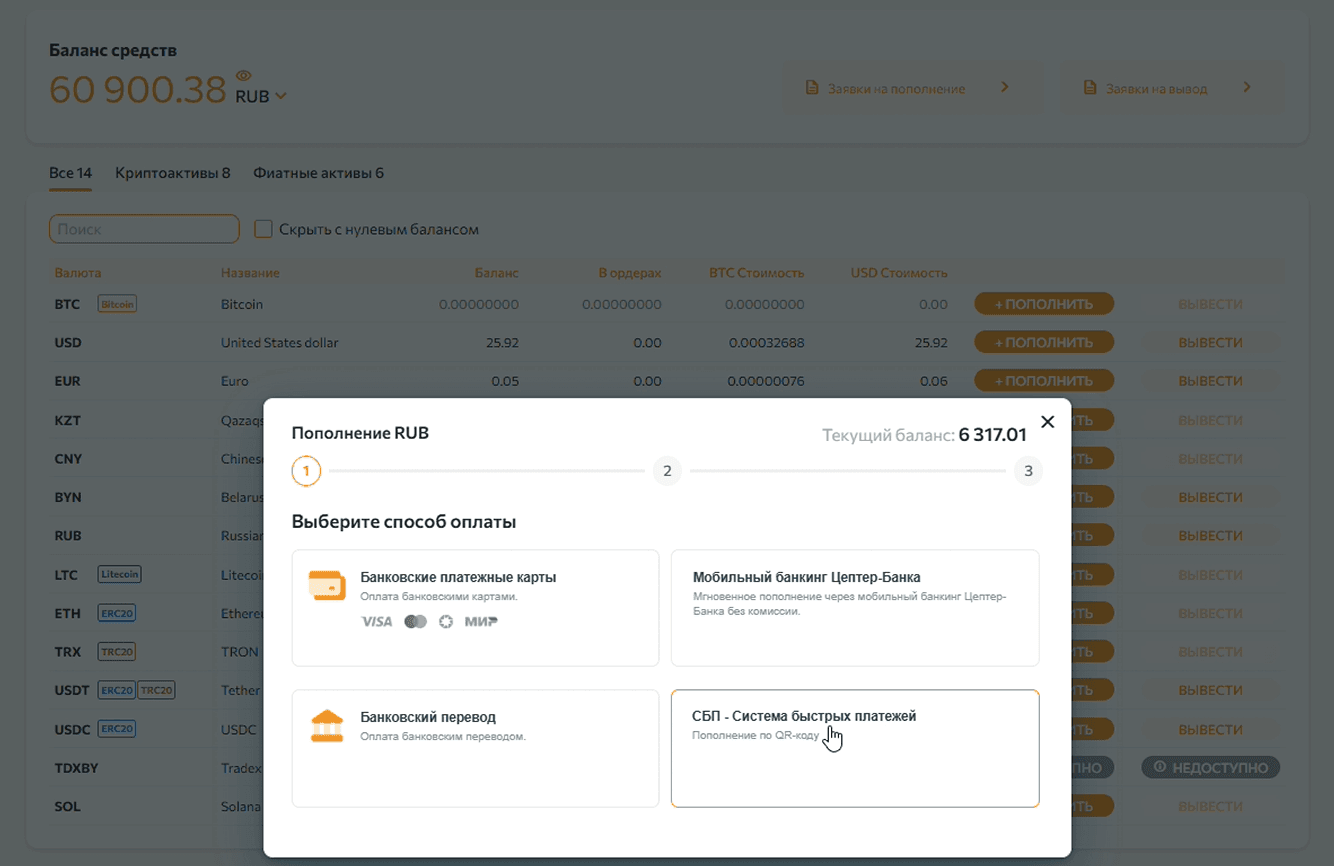The width and height of the screenshot is (1334, 866).
Task: Enable Скрыть с нулевым балансом checkbox
Action: click(x=263, y=229)
